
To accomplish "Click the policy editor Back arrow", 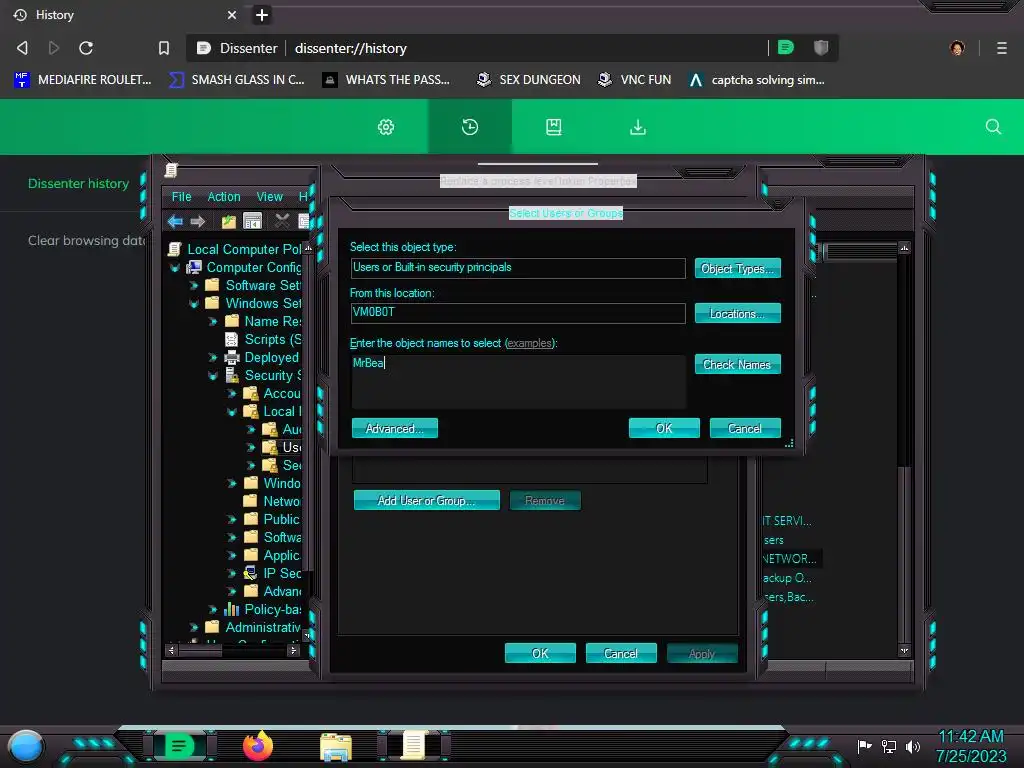I will (175, 221).
